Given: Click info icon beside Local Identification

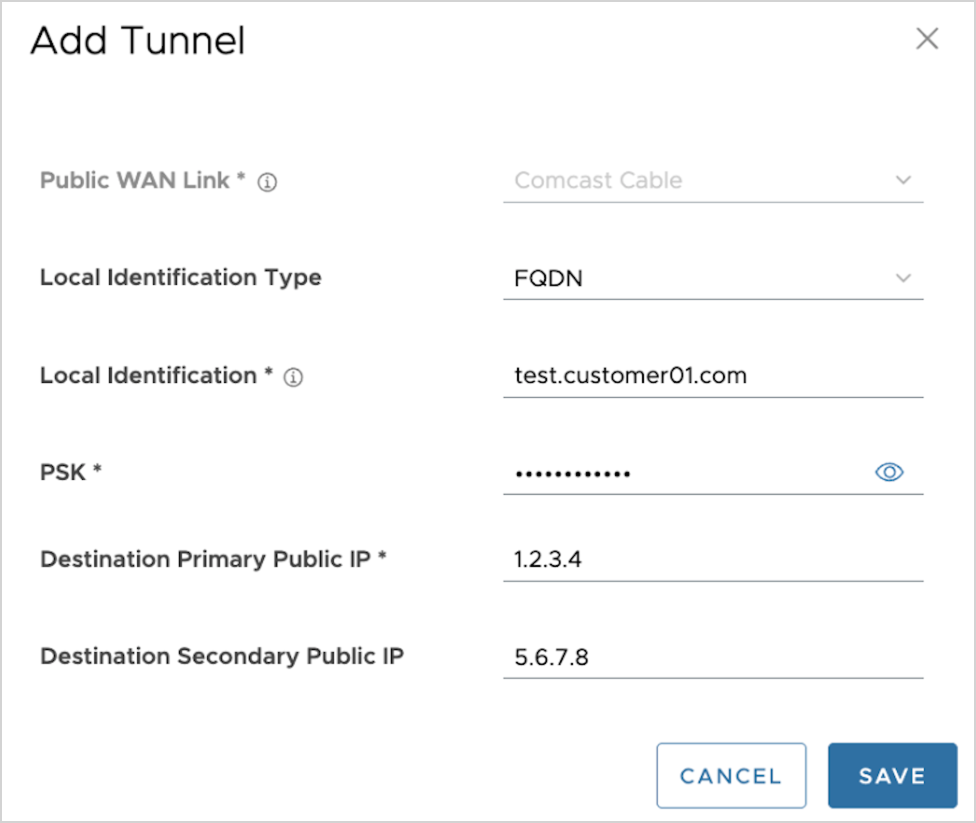Looking at the screenshot, I should [x=294, y=378].
